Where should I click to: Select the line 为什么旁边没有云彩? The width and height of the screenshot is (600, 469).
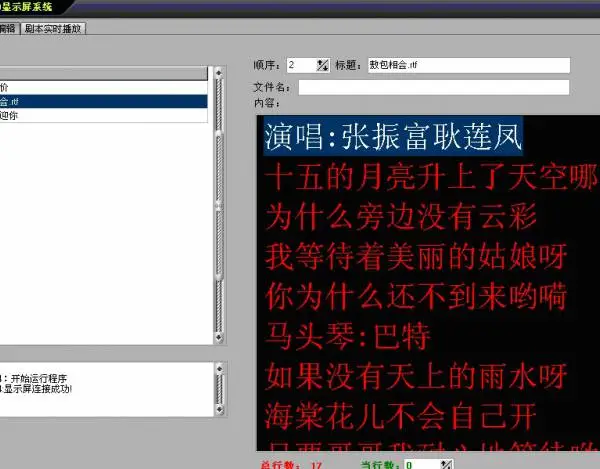pyautogui.click(x=401, y=217)
